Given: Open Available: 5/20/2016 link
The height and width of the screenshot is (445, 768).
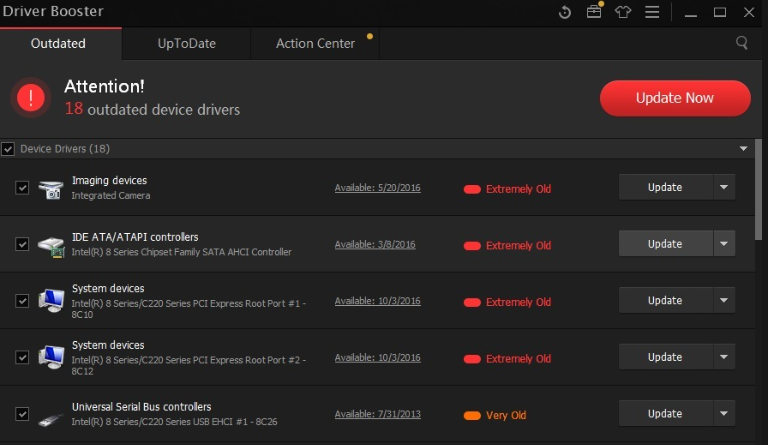Looking at the screenshot, I should coord(377,187).
